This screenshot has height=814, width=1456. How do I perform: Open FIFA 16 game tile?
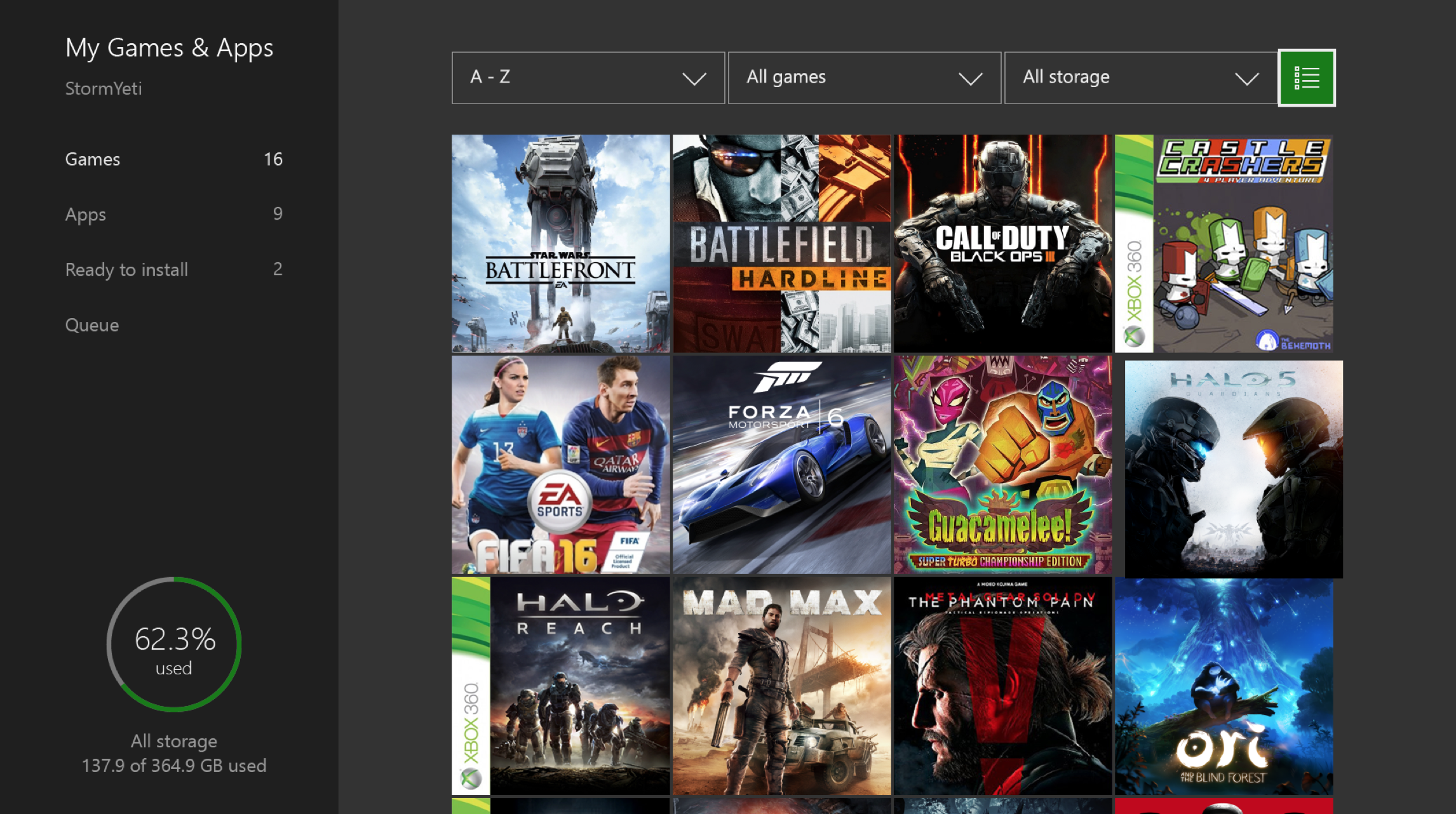click(x=560, y=464)
